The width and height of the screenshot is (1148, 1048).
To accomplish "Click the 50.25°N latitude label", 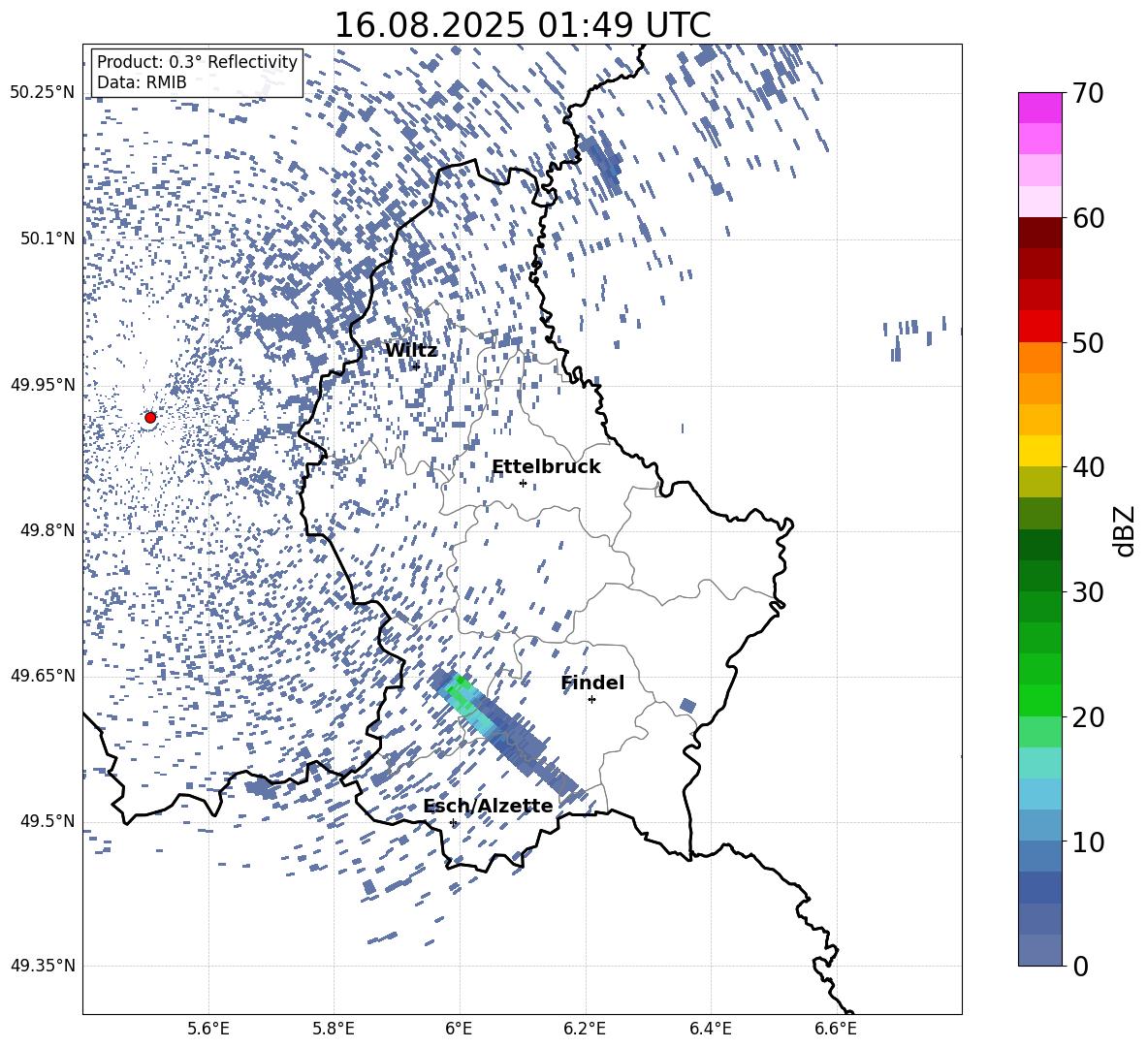I will point(43,93).
